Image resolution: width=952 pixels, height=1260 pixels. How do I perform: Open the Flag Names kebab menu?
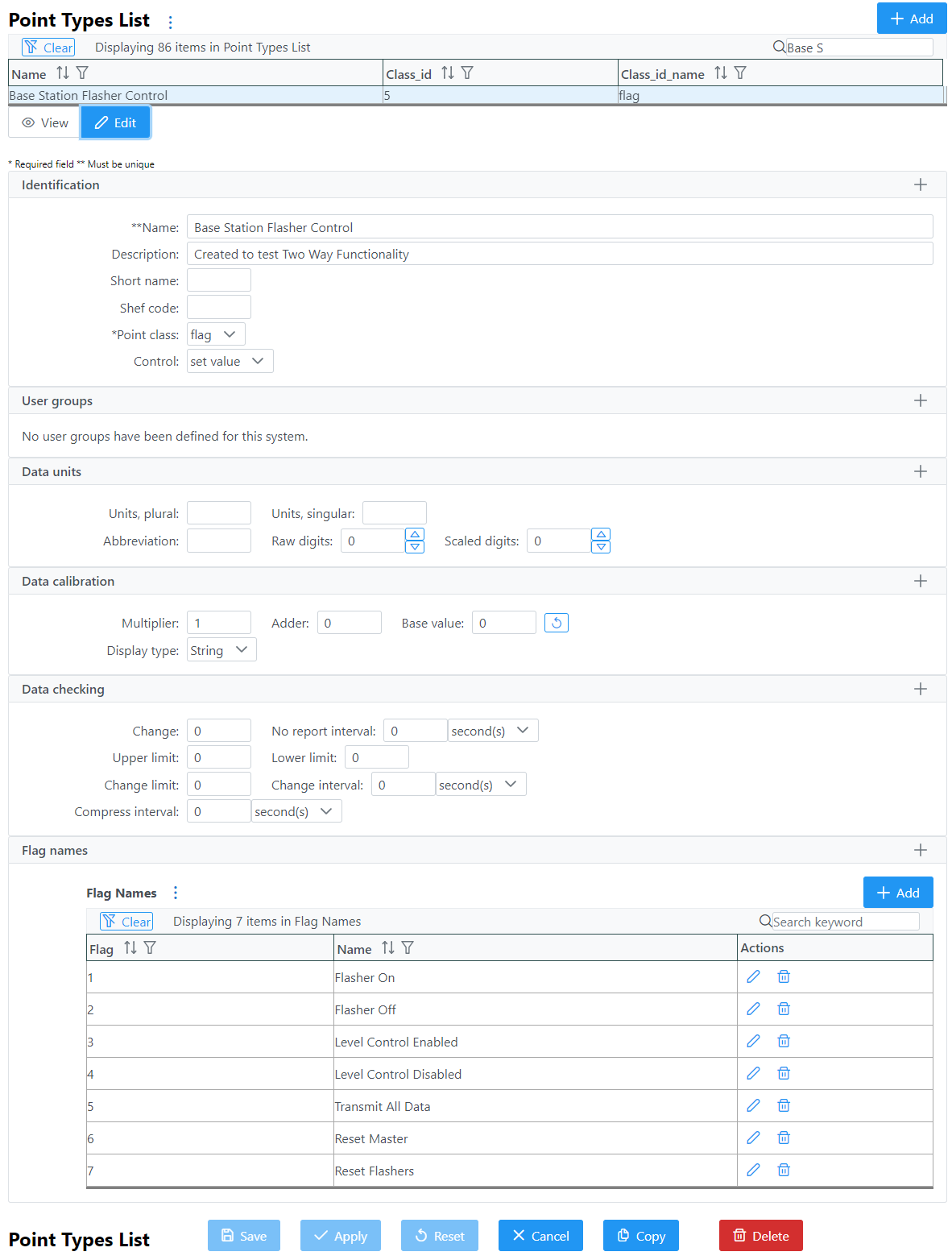tap(176, 893)
